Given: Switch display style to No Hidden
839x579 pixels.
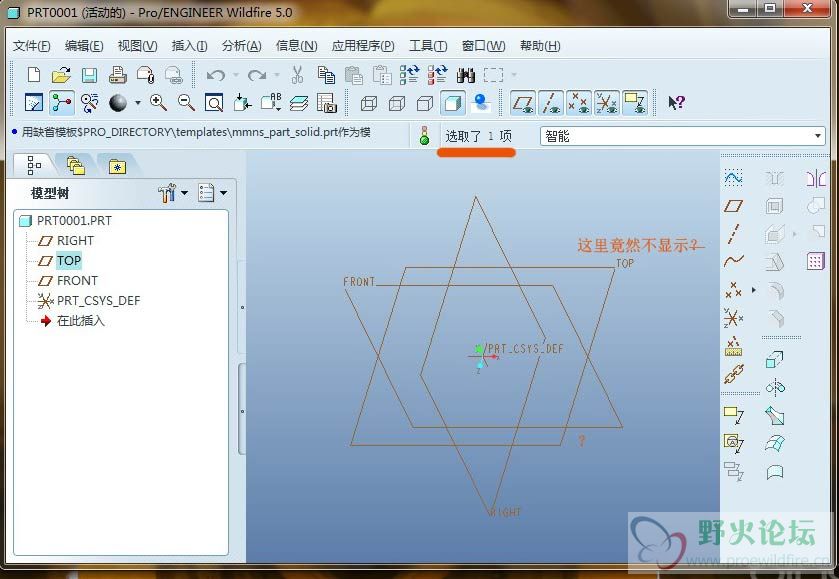Looking at the screenshot, I should pyautogui.click(x=424, y=103).
